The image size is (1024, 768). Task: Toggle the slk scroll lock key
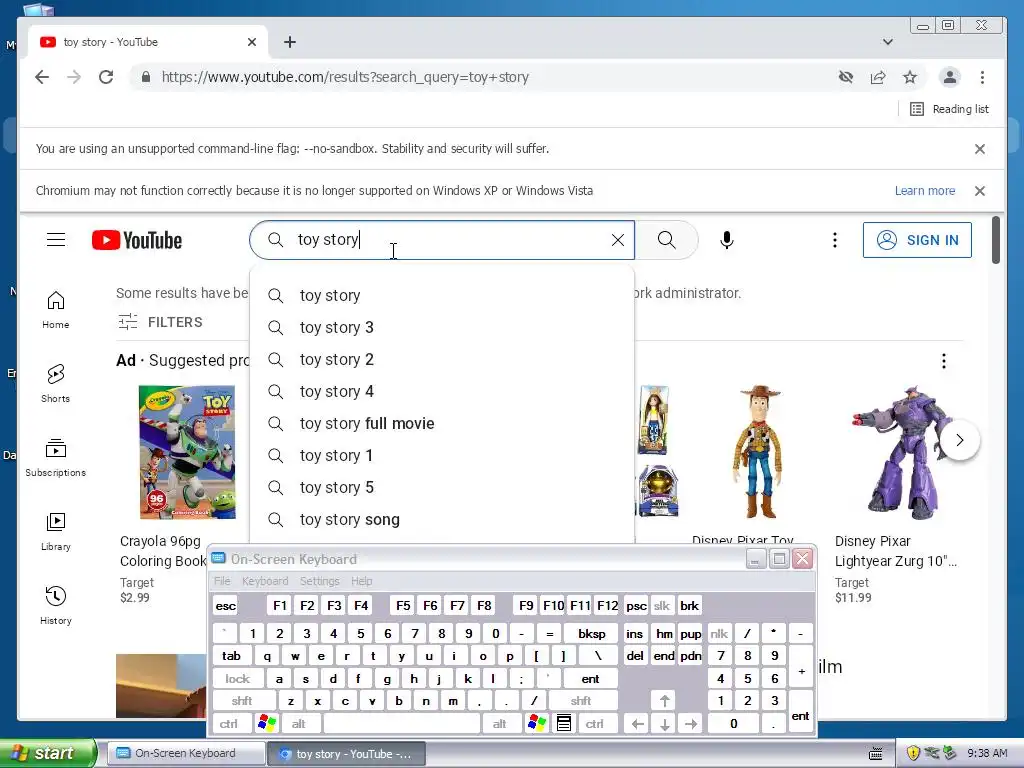662,606
